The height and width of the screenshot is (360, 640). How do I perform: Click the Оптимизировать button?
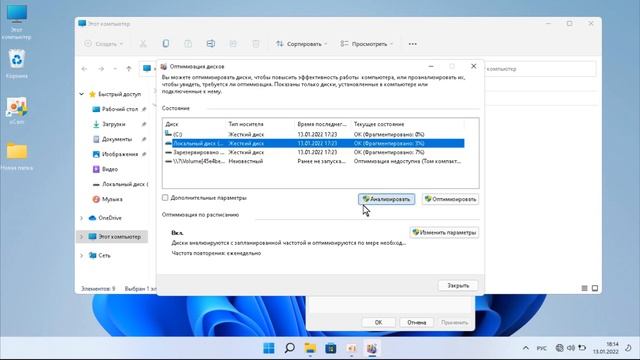tap(450, 199)
